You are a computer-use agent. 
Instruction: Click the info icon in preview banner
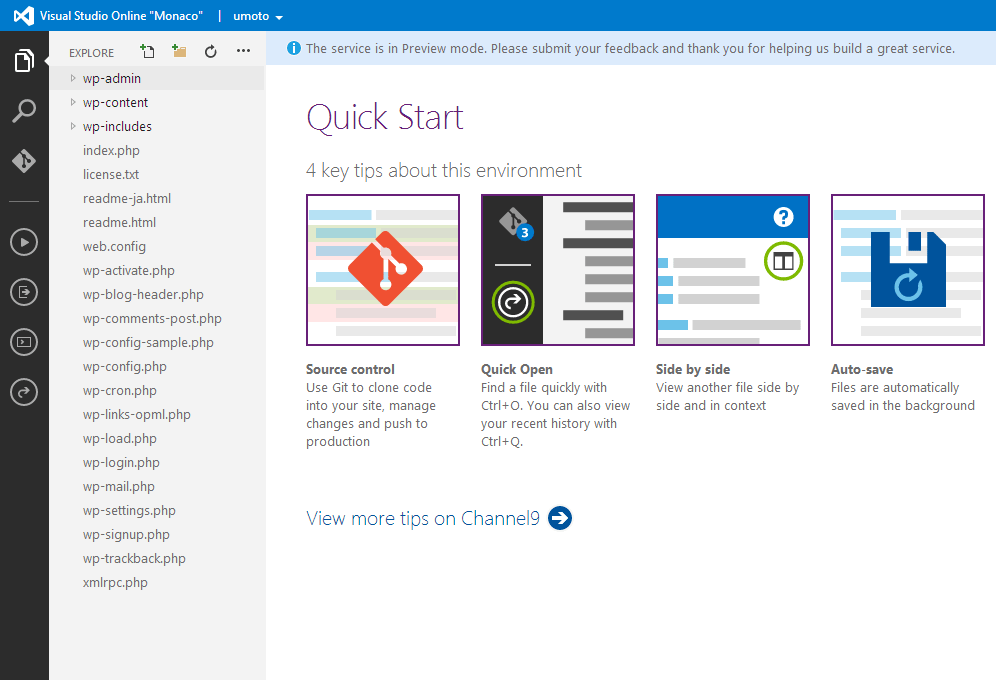click(x=293, y=48)
